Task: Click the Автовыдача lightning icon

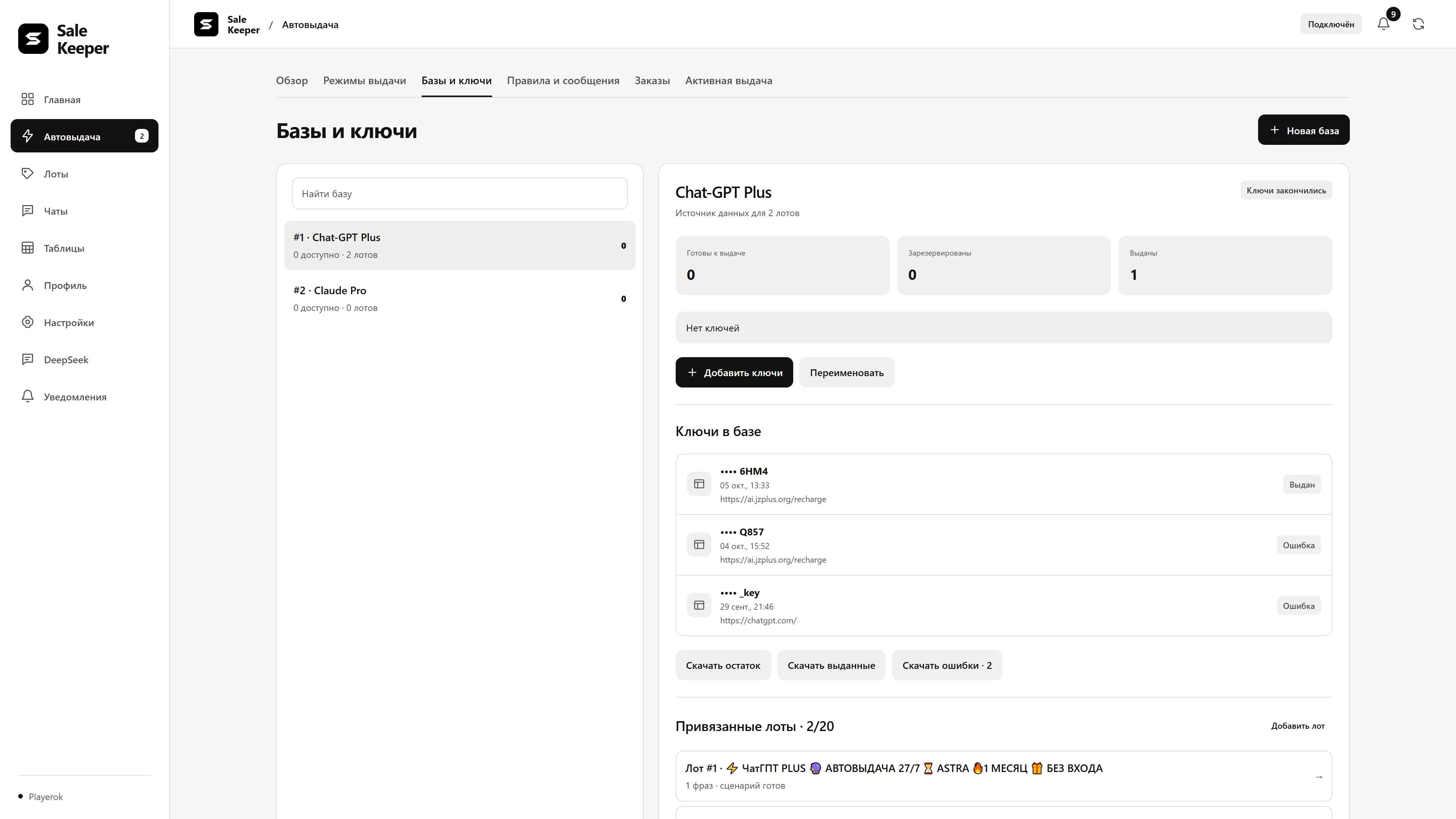Action: click(28, 136)
